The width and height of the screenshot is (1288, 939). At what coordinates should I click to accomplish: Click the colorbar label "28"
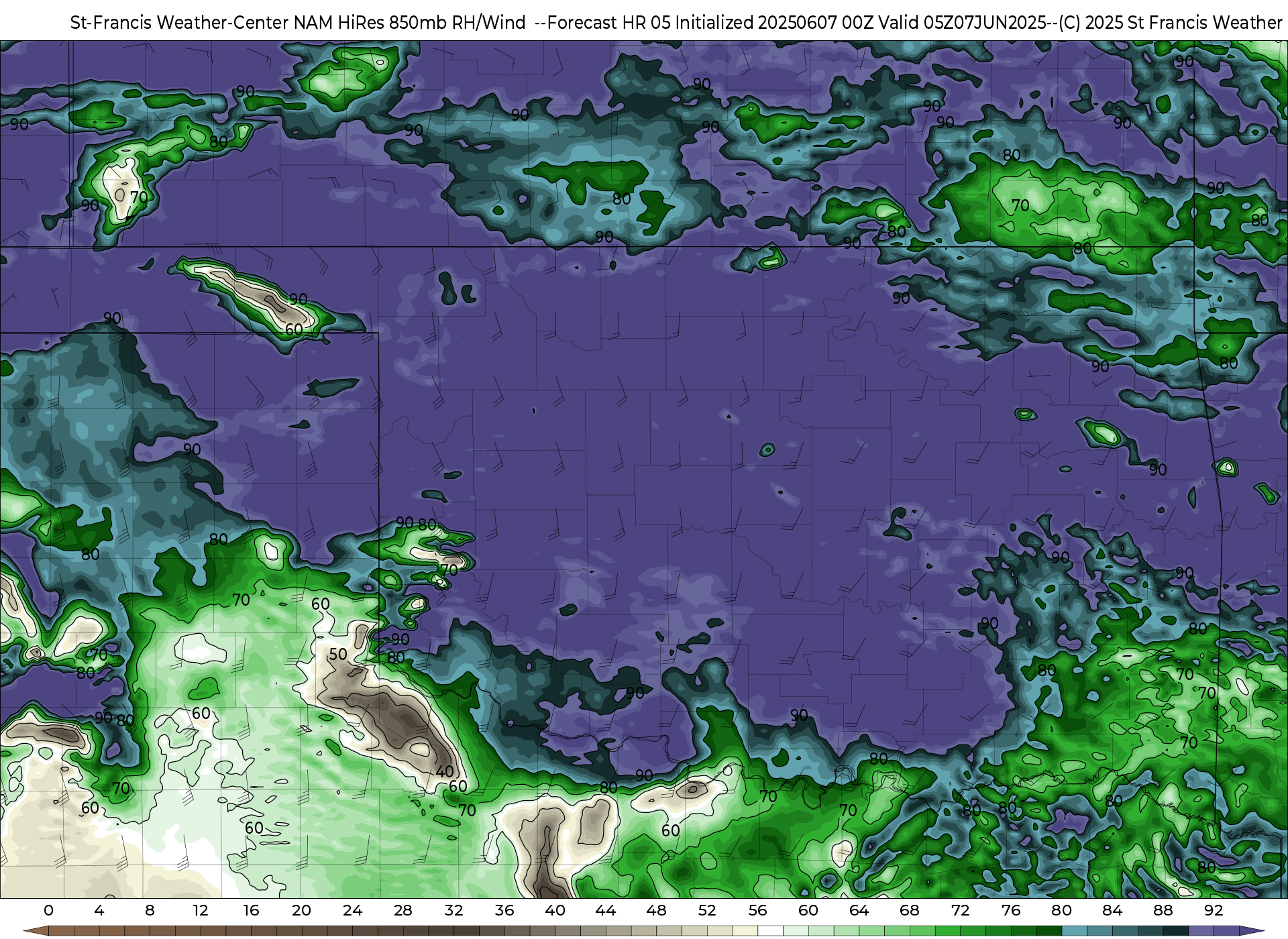pos(403,910)
